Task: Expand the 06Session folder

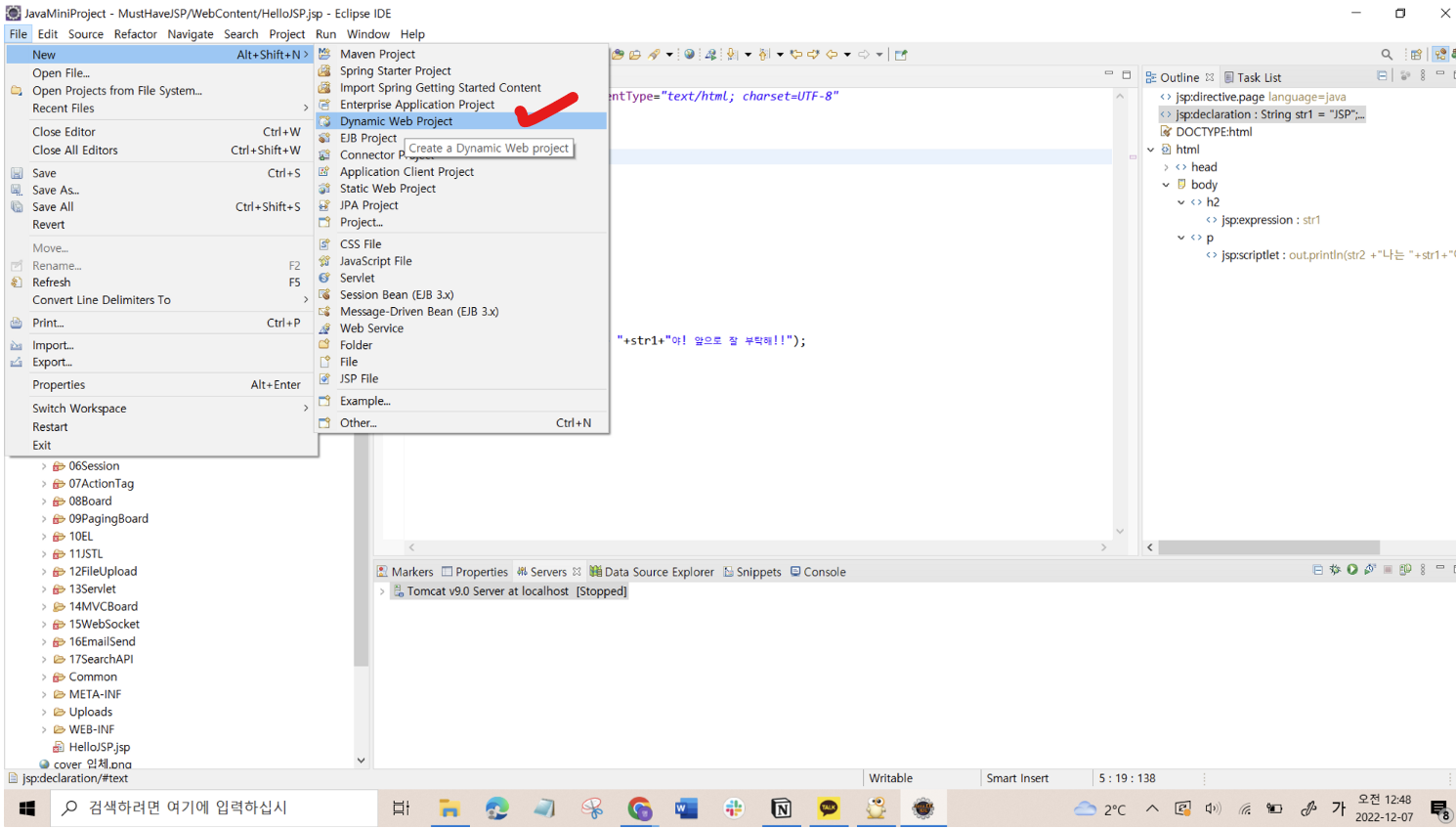Action: tap(44, 466)
